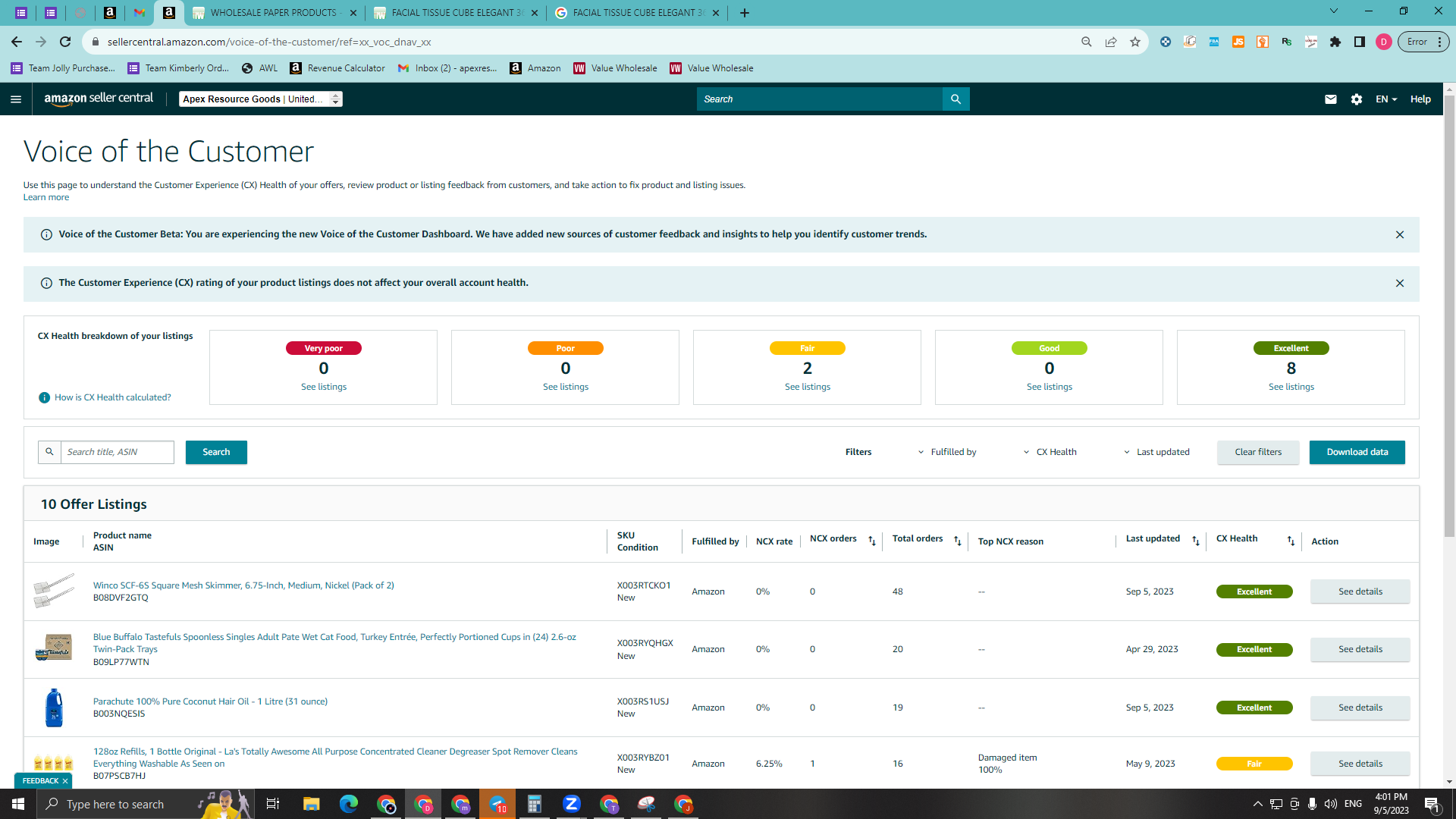Click the Learn more link
Viewport: 1456px width, 819px height.
pos(46,197)
